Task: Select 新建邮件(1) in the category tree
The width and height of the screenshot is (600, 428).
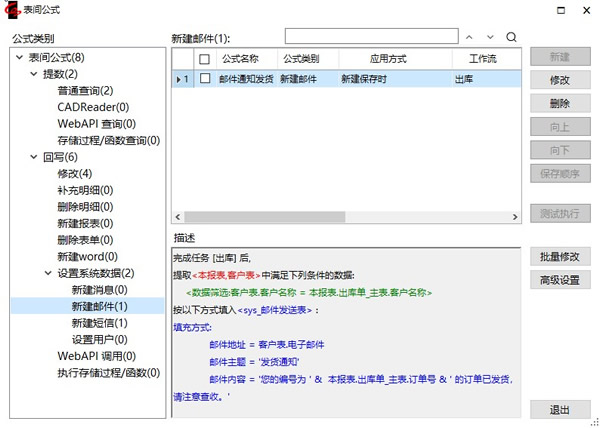Action: click(x=99, y=306)
